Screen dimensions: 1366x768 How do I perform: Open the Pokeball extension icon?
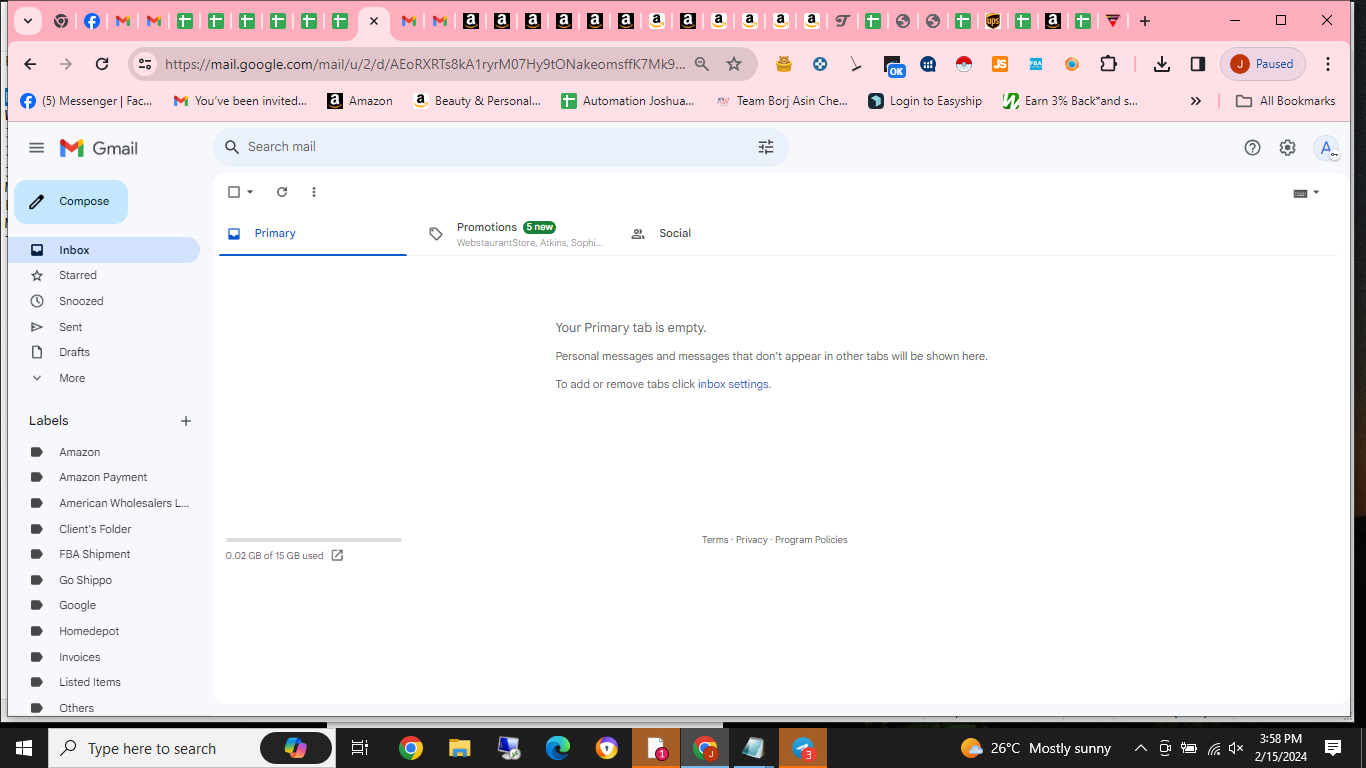964,64
